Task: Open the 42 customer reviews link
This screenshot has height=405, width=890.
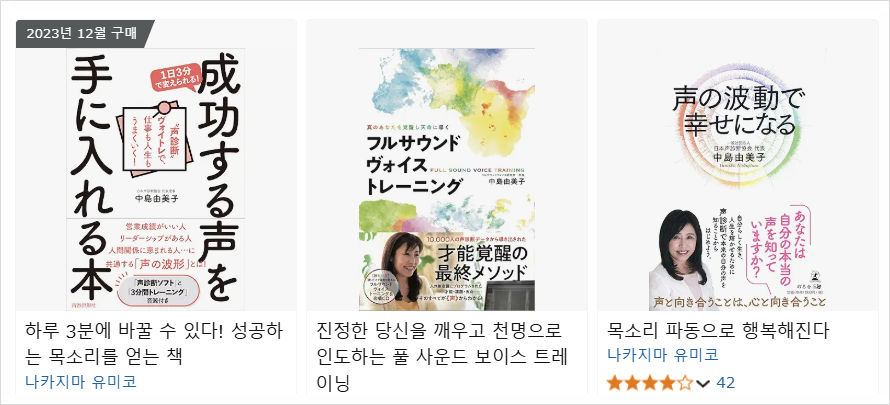Action: point(725,383)
